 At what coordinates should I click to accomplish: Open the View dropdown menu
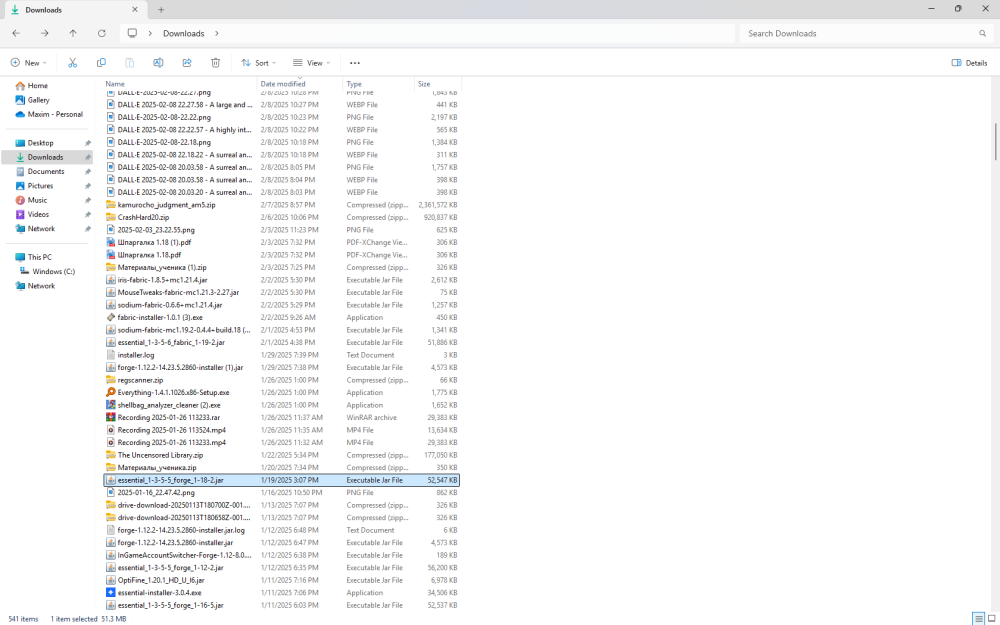311,62
